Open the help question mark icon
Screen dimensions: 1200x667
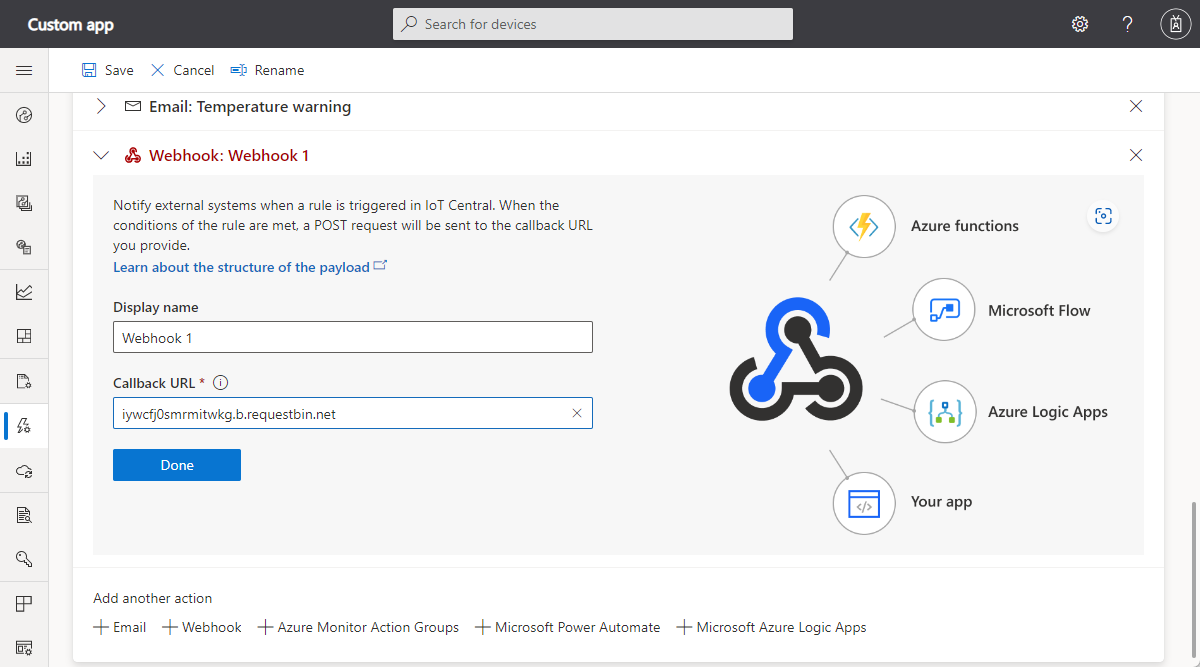(x=1127, y=24)
